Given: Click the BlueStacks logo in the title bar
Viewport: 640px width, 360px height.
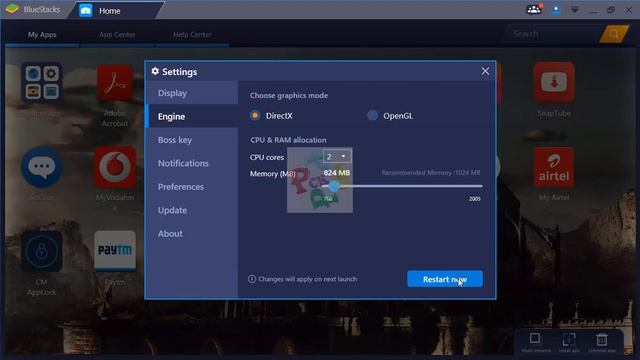Looking at the screenshot, I should click(12, 9).
